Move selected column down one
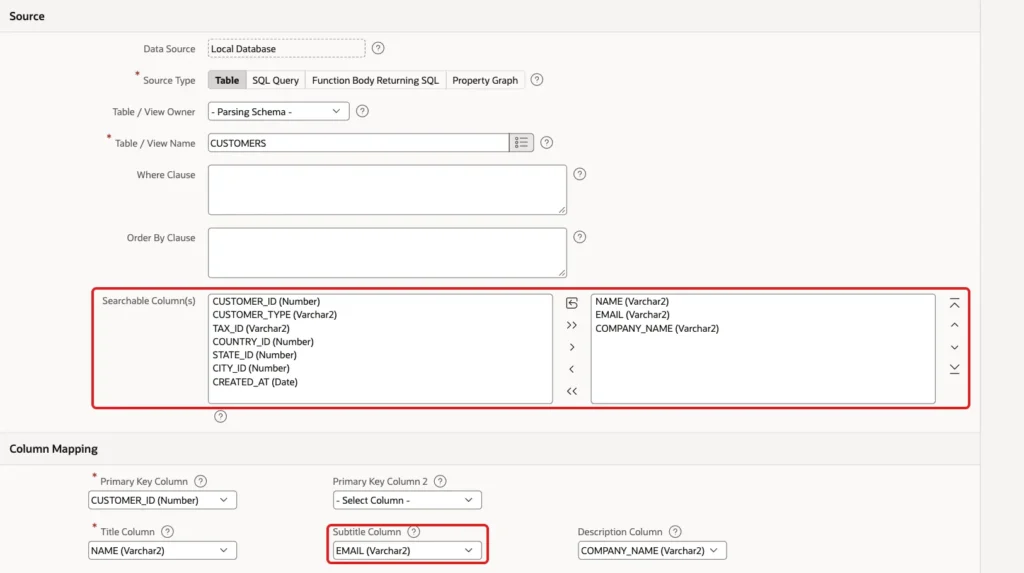The image size is (1024, 573). (954, 347)
